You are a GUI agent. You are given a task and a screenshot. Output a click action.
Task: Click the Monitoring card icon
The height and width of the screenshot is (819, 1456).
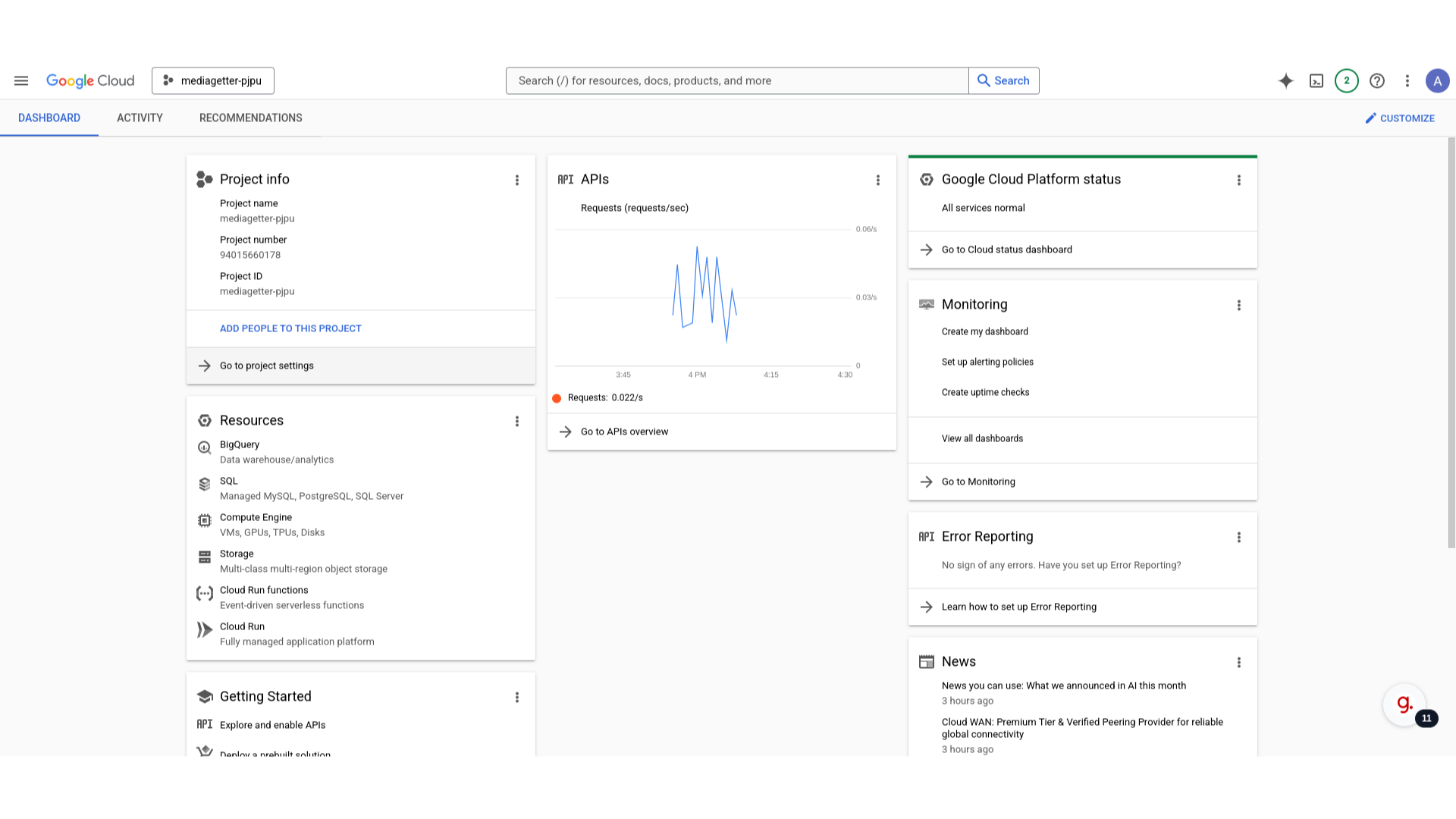927,304
